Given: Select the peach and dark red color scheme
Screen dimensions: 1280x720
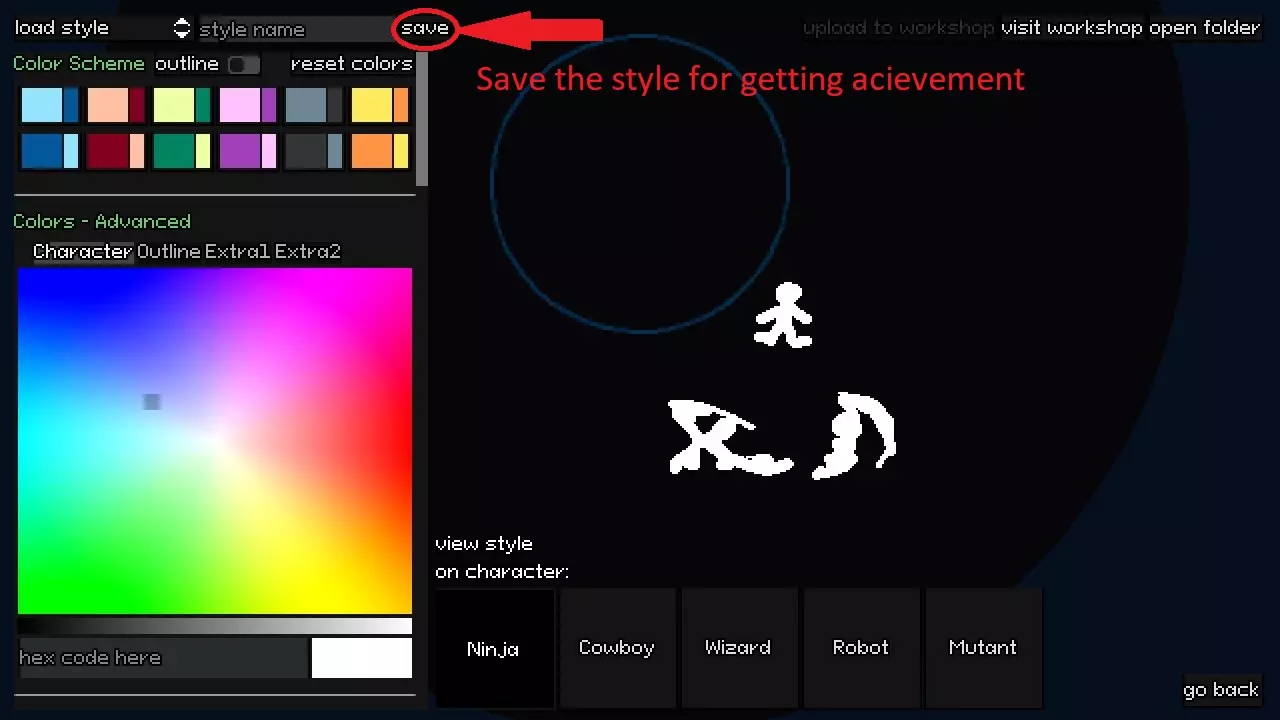Looking at the screenshot, I should click(116, 105).
